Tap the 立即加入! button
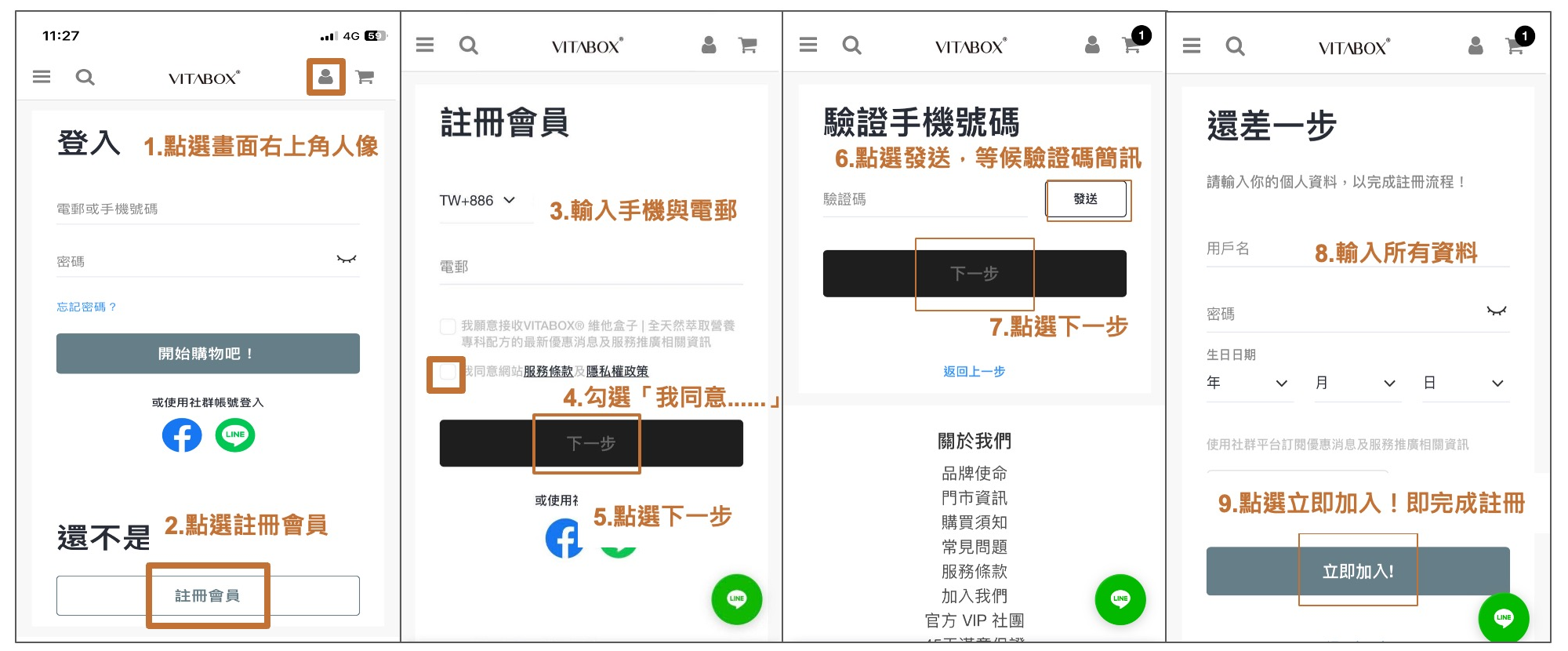1568x651 pixels. pyautogui.click(x=1358, y=572)
